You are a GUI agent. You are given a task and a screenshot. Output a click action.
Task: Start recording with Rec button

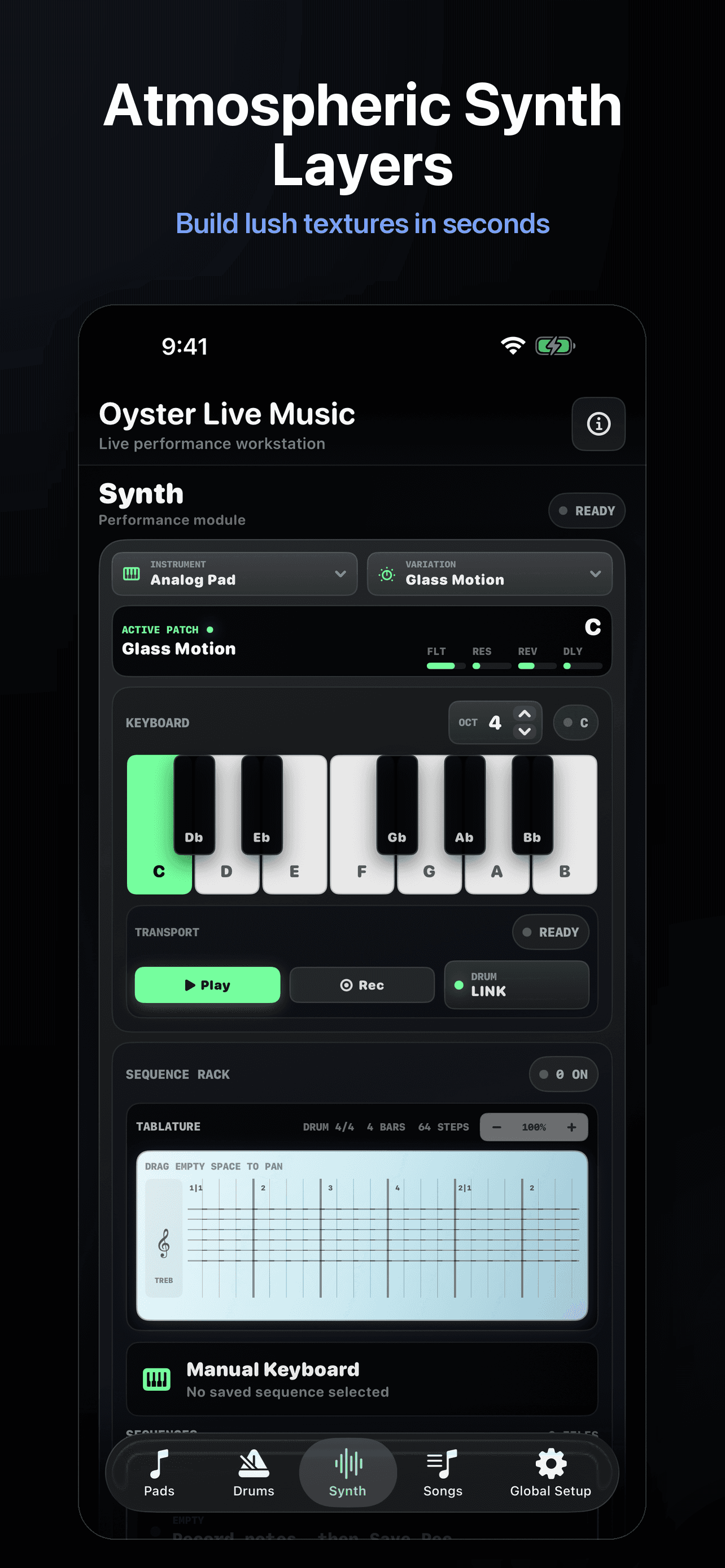(361, 984)
